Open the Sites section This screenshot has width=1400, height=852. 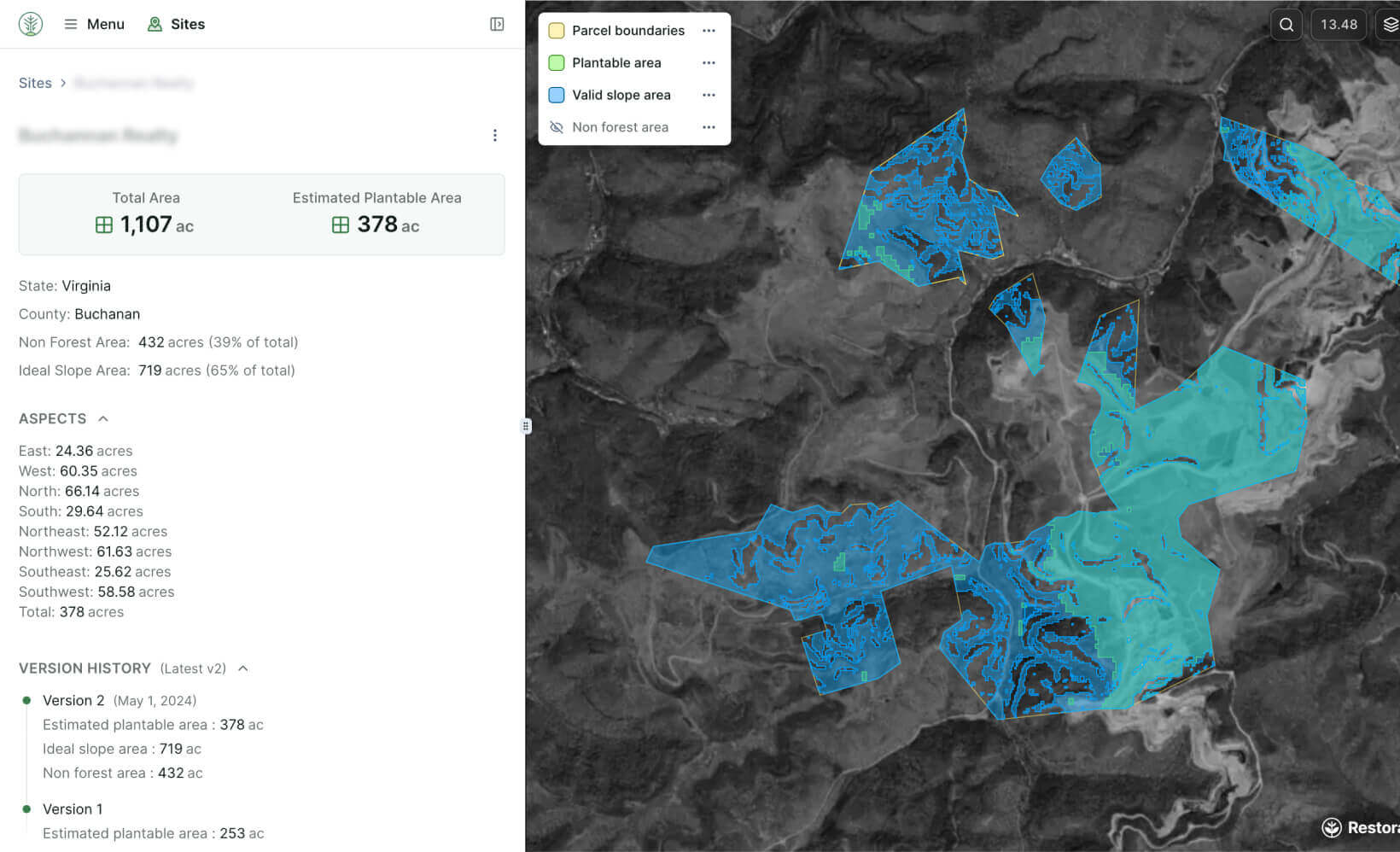176,24
